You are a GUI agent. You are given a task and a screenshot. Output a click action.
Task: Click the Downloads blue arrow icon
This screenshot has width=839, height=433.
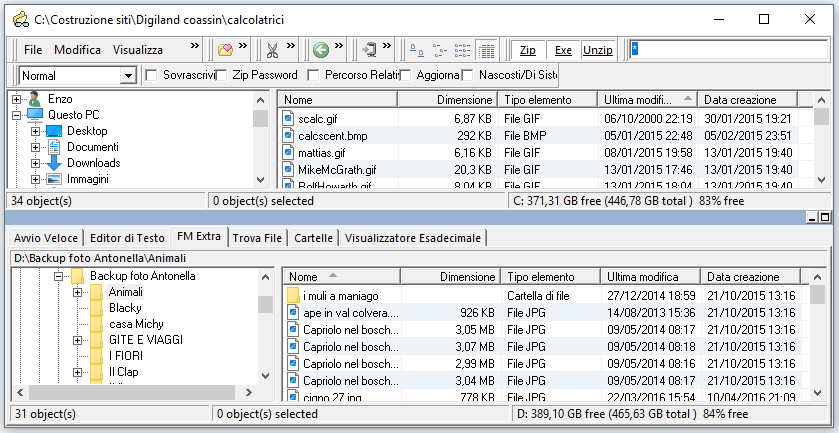tap(54, 163)
